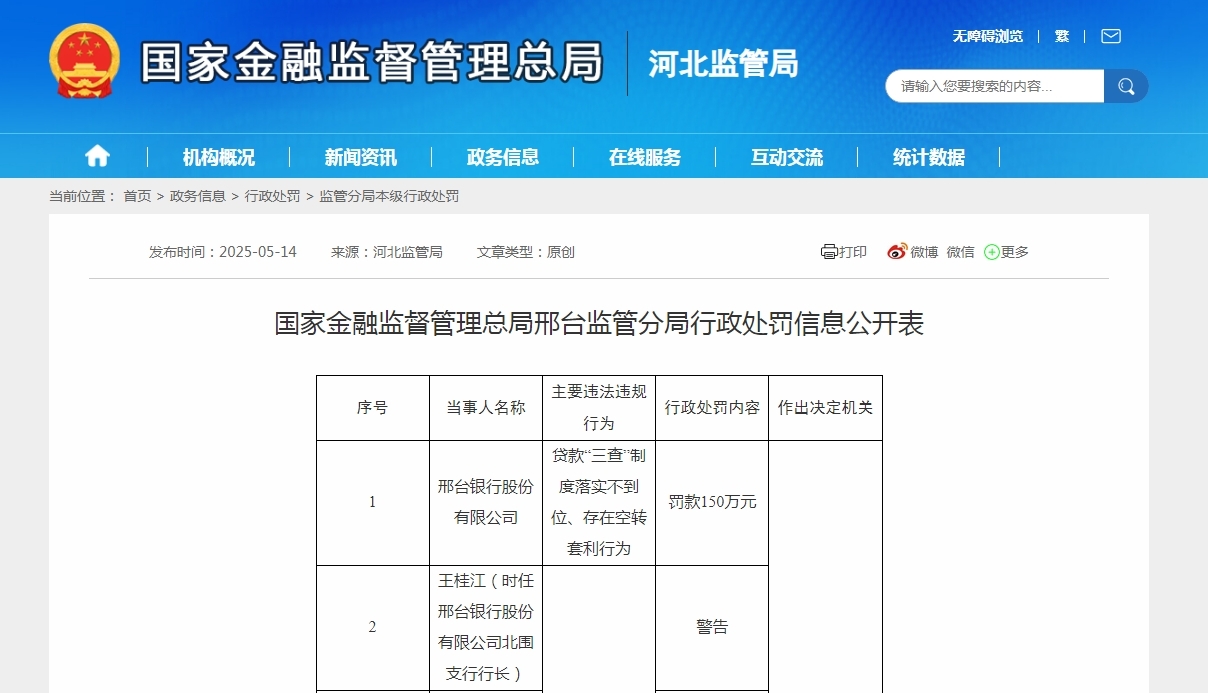Click the print icon above the article

pos(828,251)
